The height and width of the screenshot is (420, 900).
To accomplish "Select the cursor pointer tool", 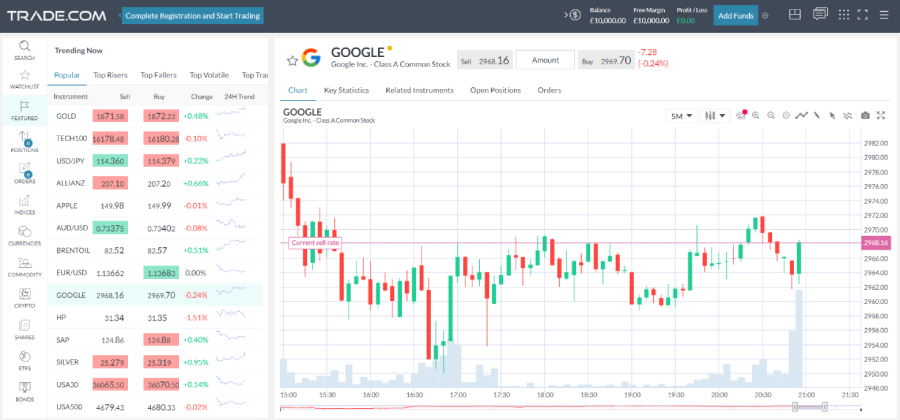I will pos(832,115).
